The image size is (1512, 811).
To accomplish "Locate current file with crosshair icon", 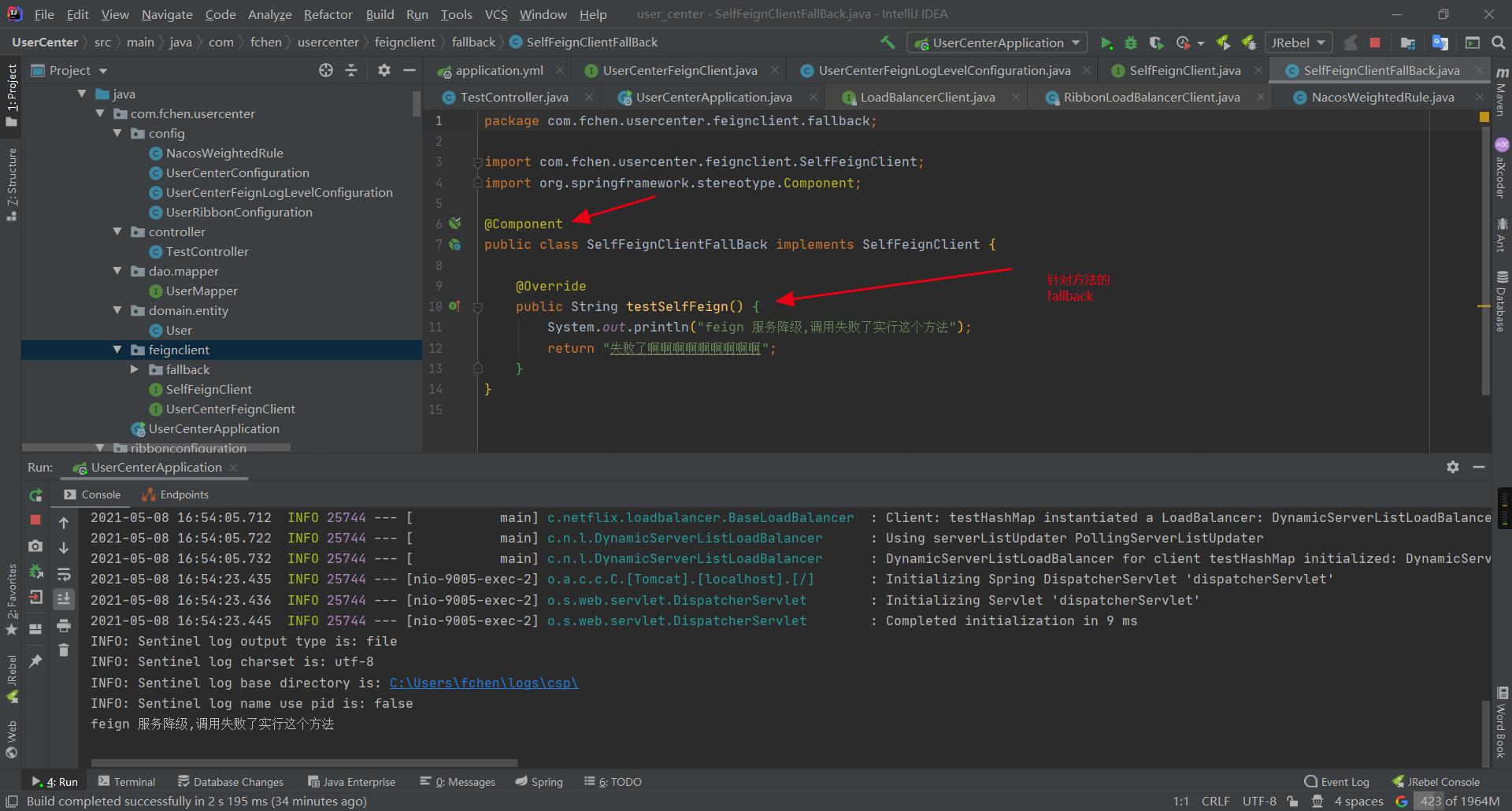I will 326,70.
